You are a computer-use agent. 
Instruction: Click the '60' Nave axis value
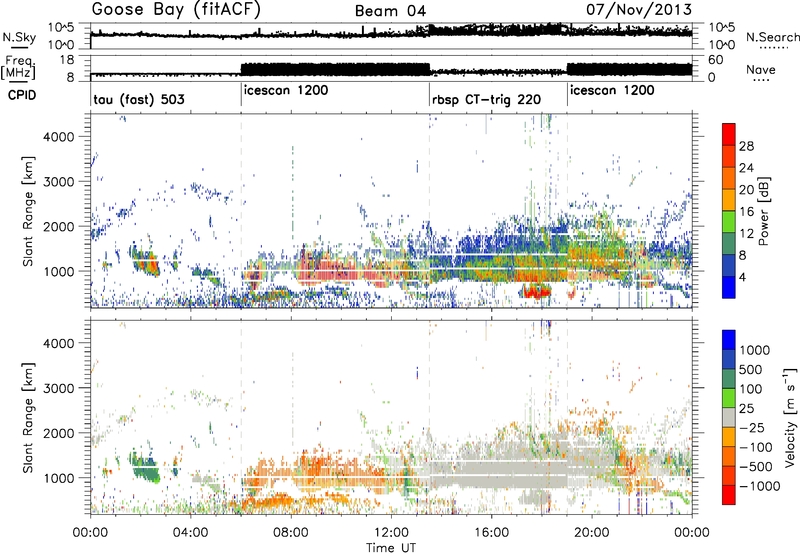[x=716, y=60]
